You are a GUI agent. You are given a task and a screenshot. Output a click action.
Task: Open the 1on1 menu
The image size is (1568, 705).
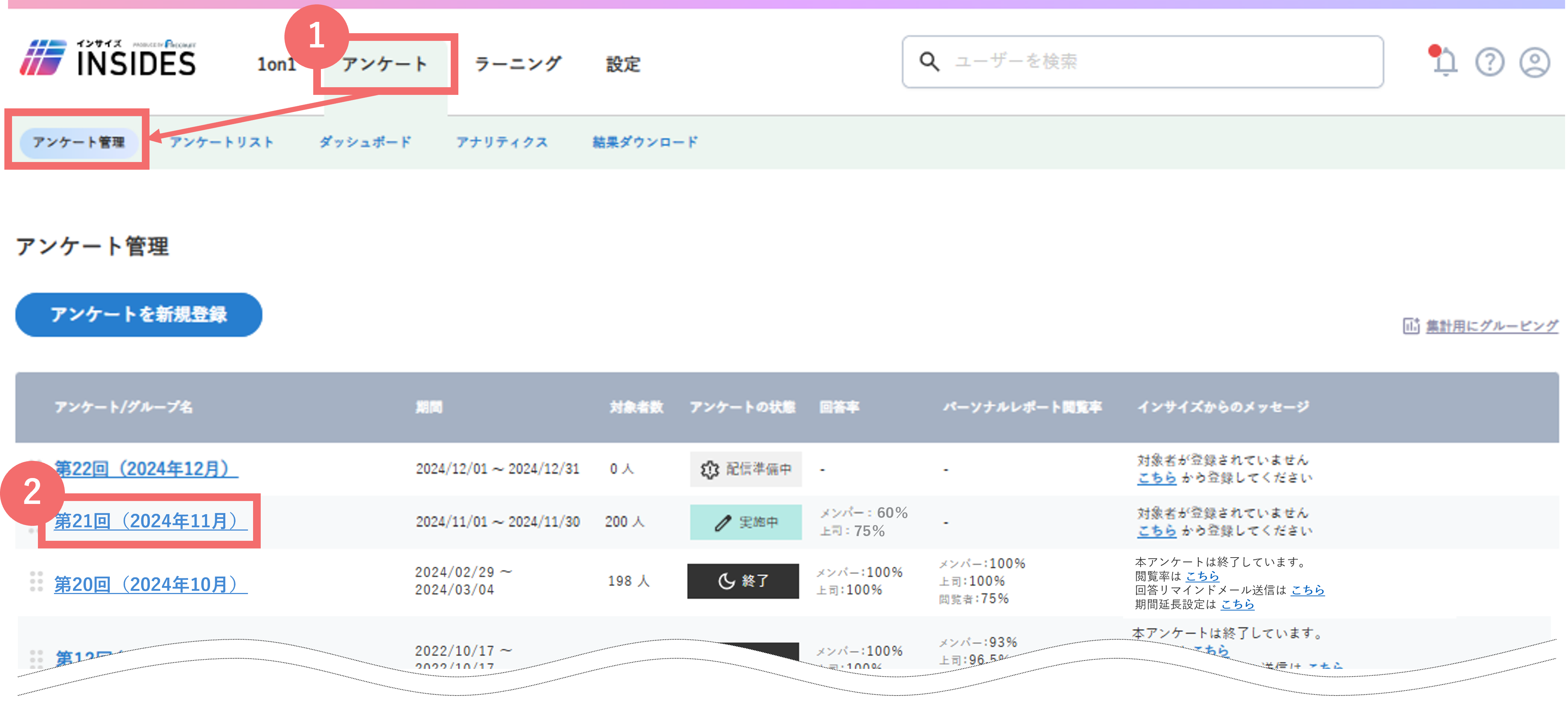coord(276,64)
